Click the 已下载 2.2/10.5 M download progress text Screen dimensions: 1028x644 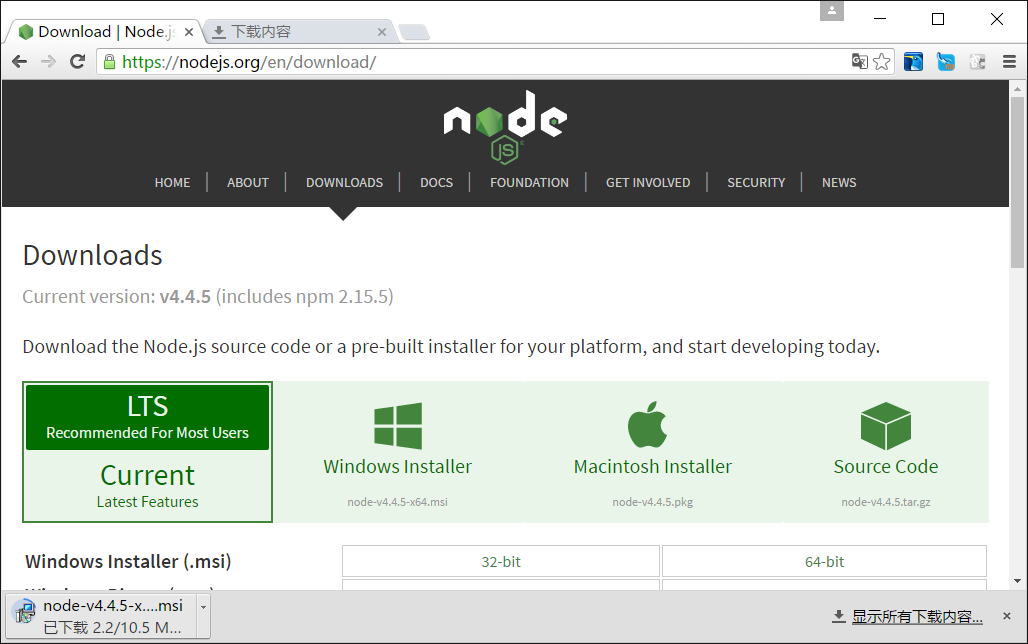[112, 628]
